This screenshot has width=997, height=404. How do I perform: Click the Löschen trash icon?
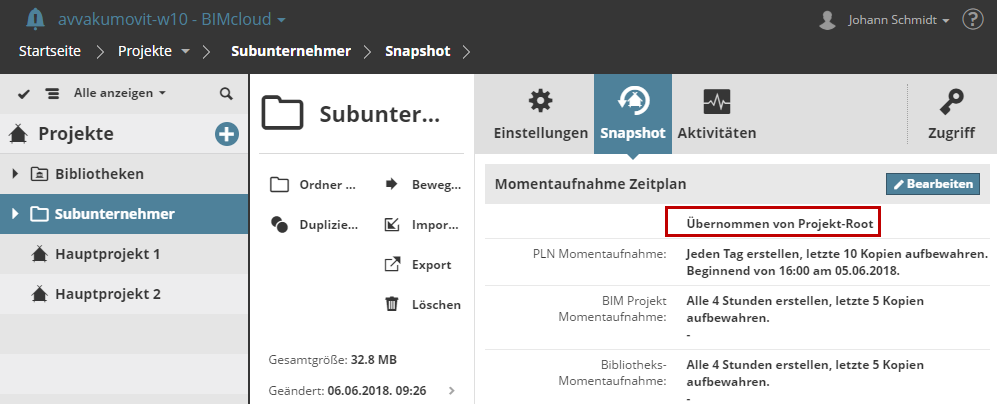pyautogui.click(x=392, y=304)
